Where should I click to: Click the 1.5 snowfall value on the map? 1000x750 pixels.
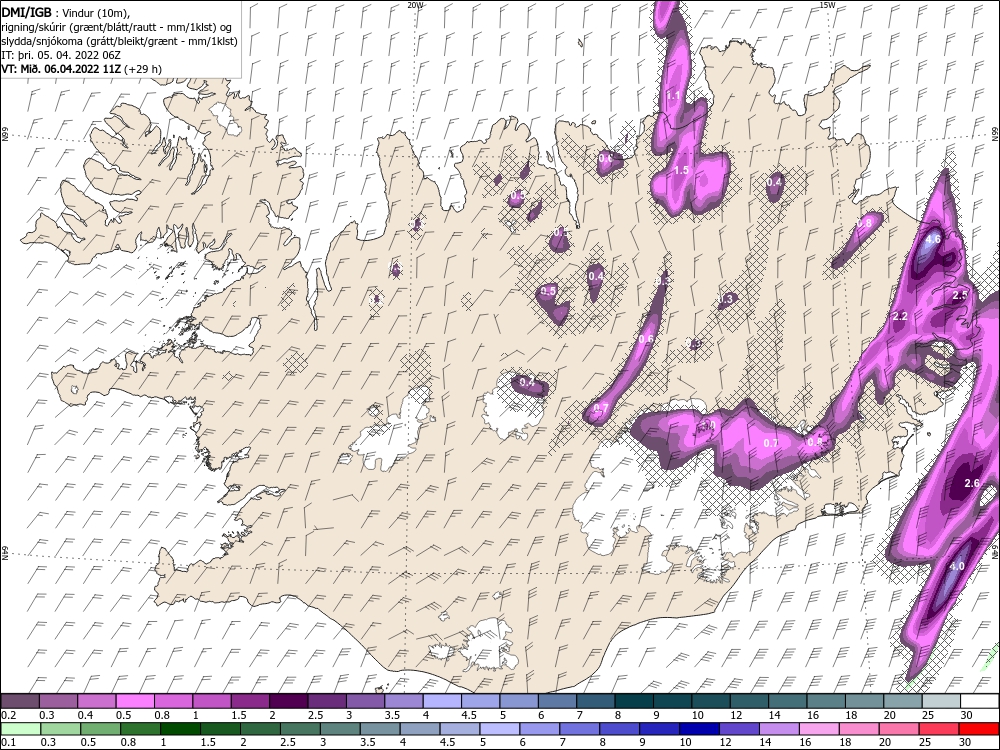point(682,170)
